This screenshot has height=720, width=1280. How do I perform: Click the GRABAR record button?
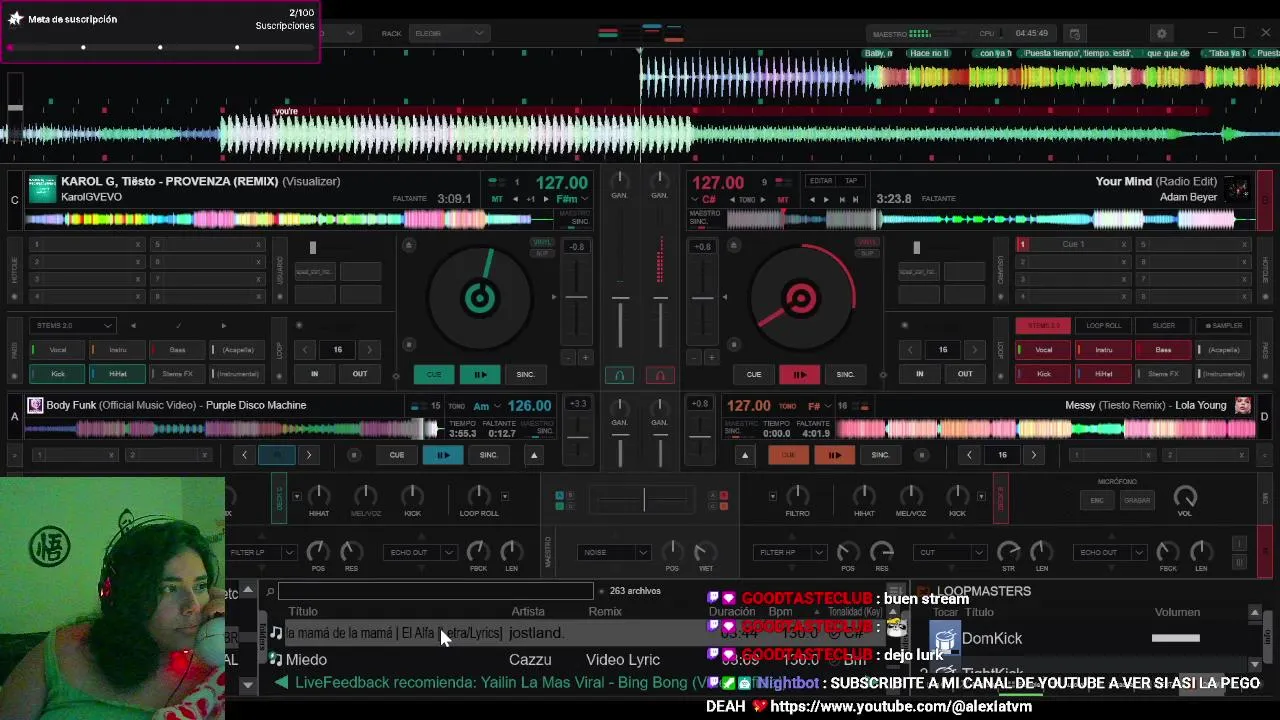[1137, 500]
